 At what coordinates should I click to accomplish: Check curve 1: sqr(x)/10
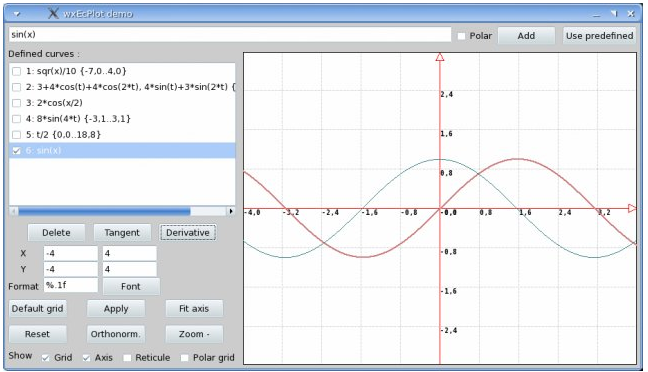pos(17,71)
